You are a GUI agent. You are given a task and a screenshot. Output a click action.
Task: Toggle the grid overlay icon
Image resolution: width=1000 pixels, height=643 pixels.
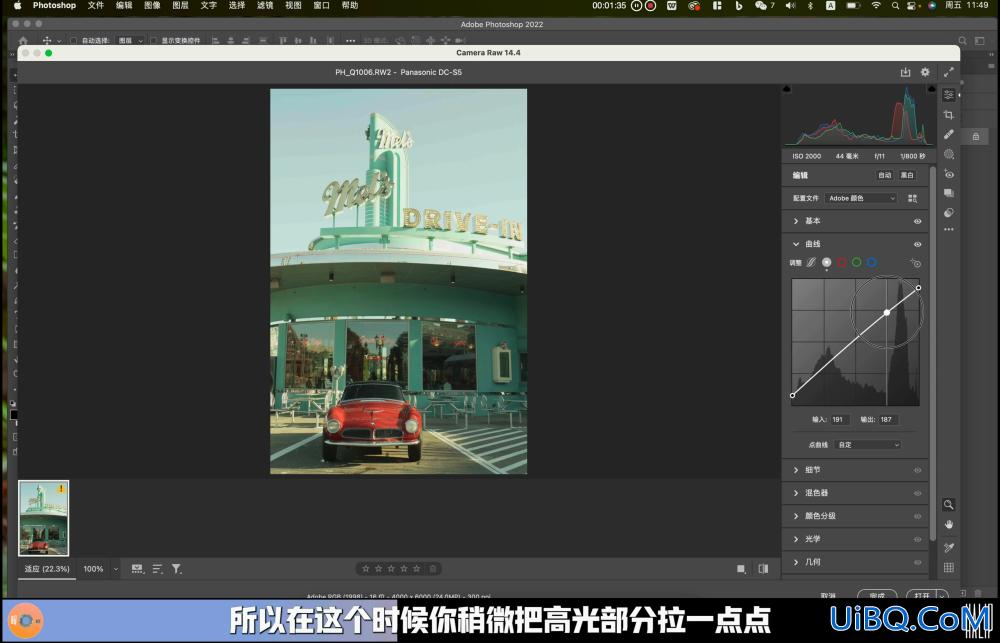pyautogui.click(x=949, y=567)
